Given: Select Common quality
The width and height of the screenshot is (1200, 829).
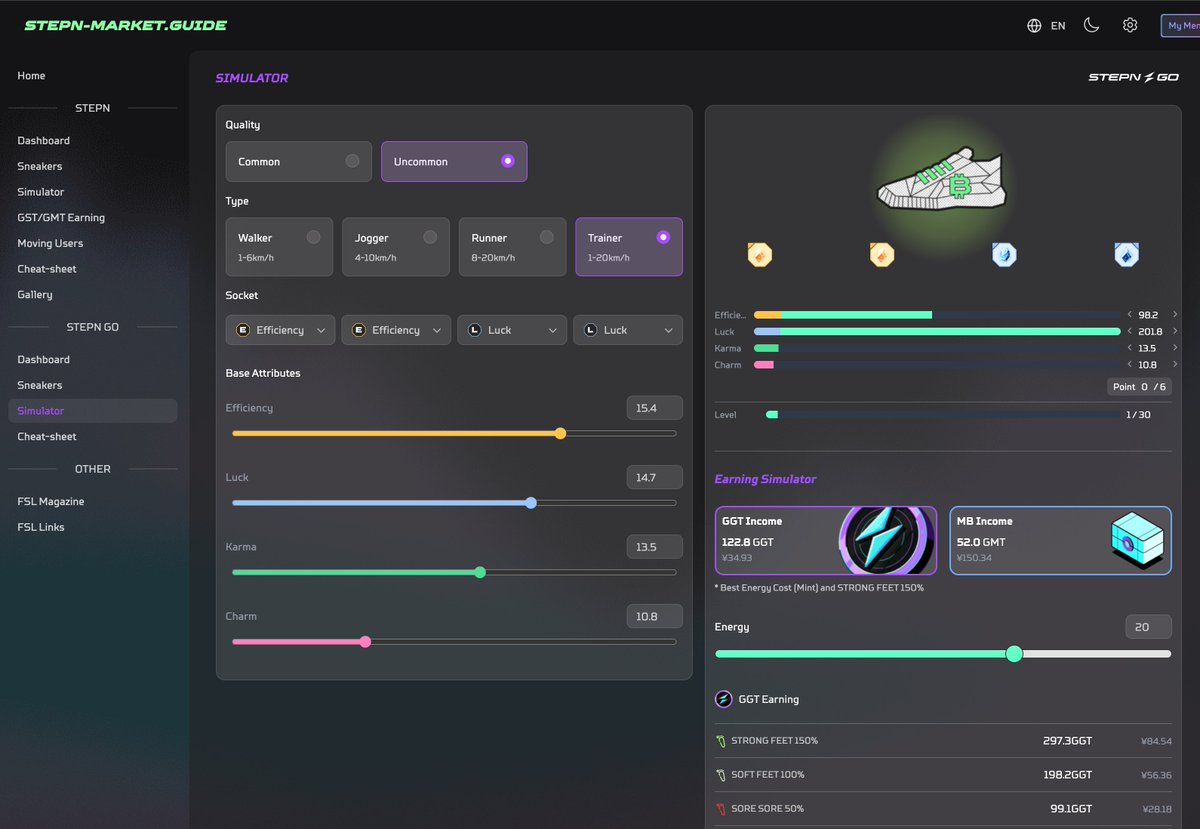Looking at the screenshot, I should tap(299, 161).
